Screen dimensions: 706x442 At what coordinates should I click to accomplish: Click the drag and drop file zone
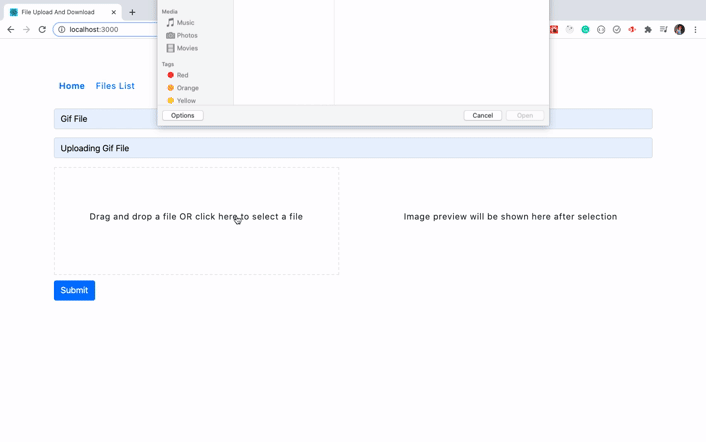pyautogui.click(x=196, y=221)
